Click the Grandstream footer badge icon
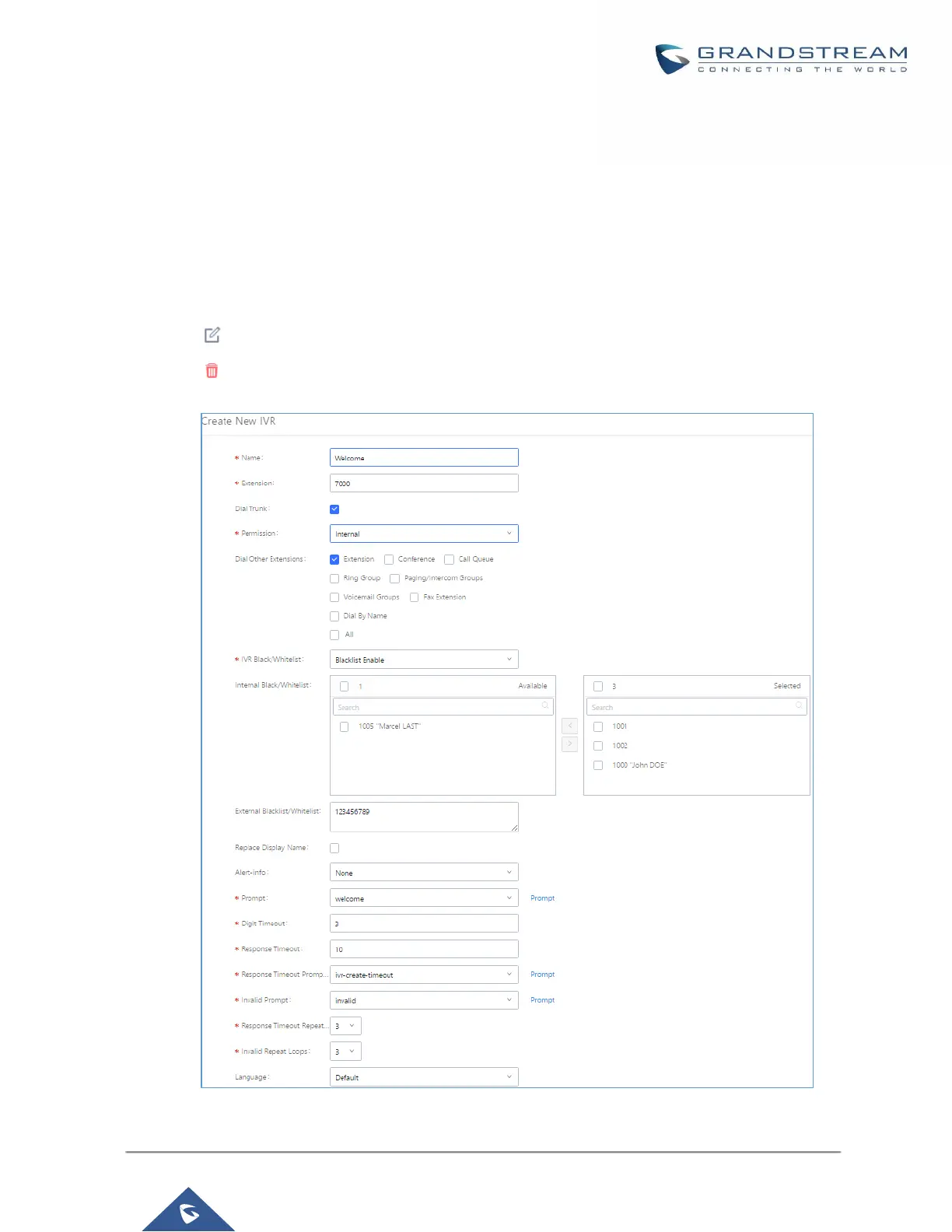 click(188, 1210)
